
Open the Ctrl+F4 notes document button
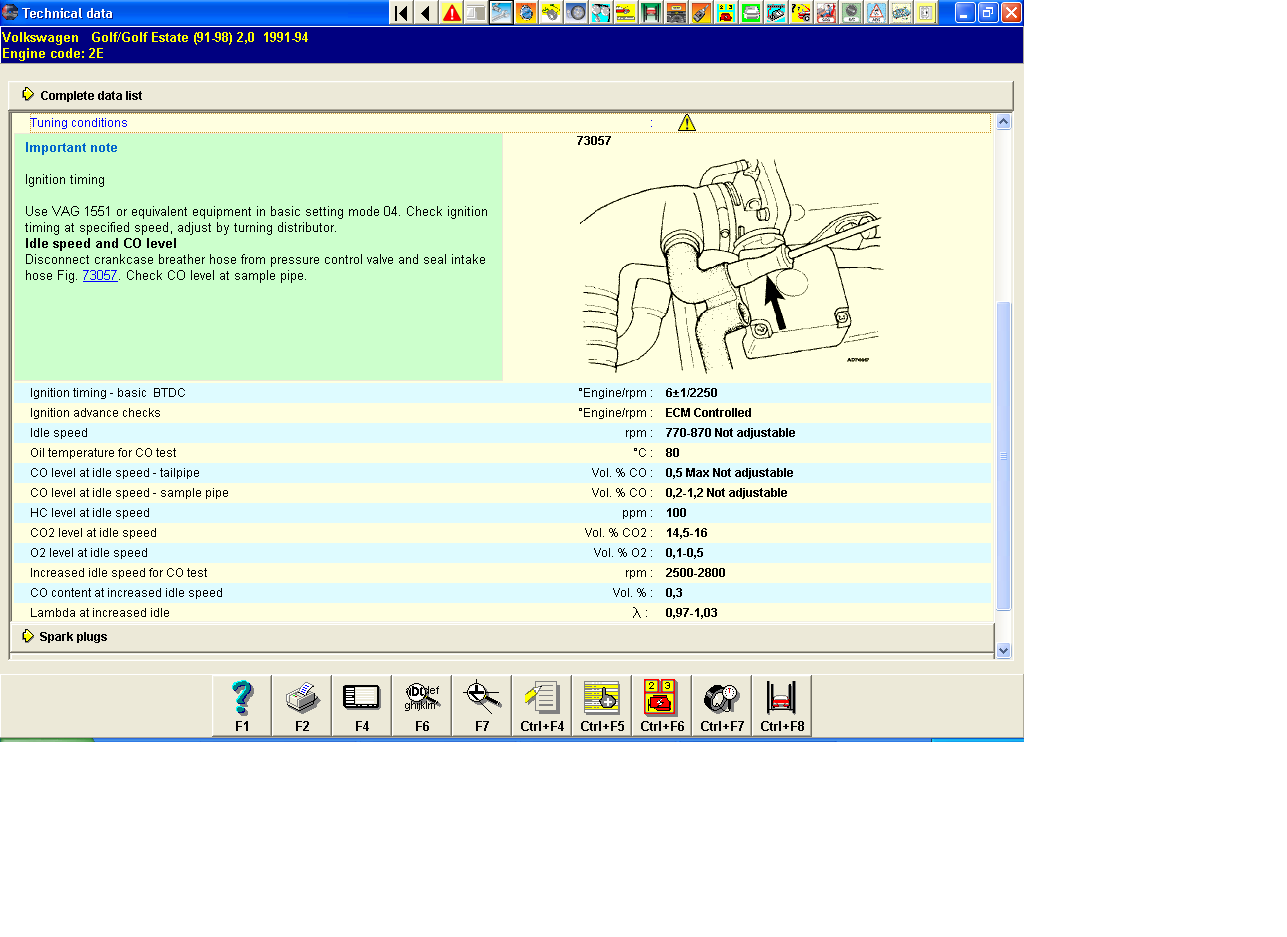[x=542, y=706]
